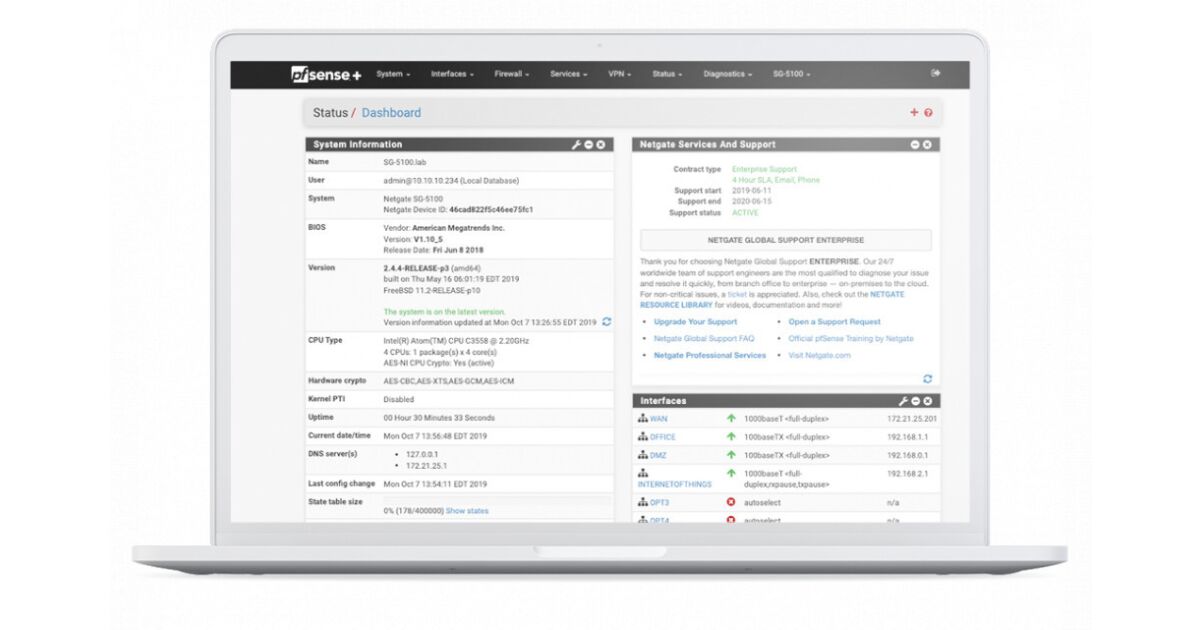Click the logout icon in navbar

pyautogui.click(x=936, y=73)
